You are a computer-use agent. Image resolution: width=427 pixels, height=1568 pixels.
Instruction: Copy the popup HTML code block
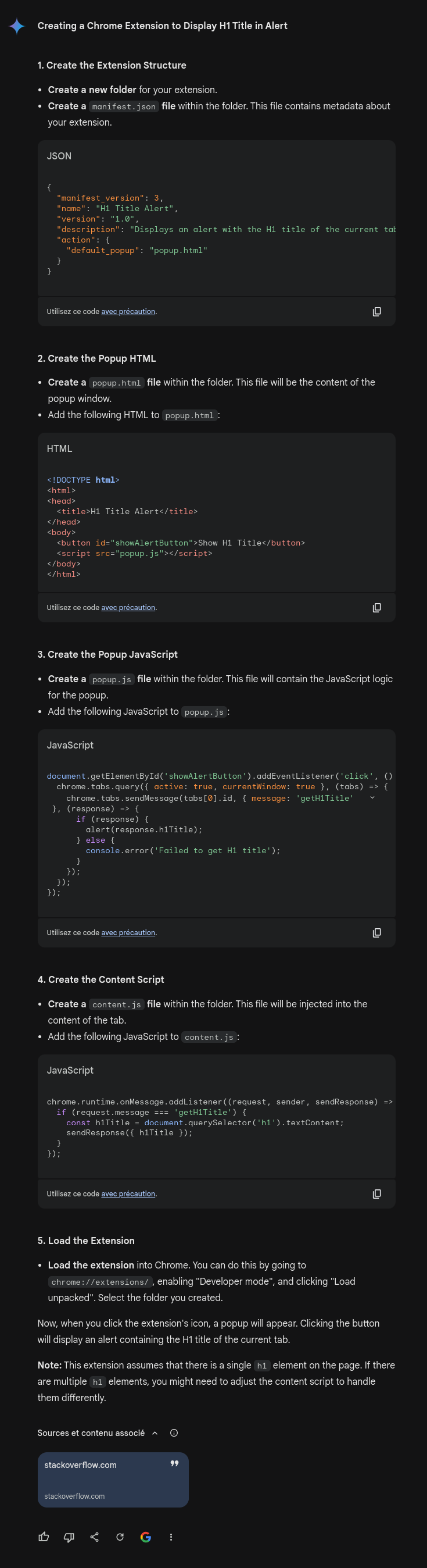tap(376, 607)
